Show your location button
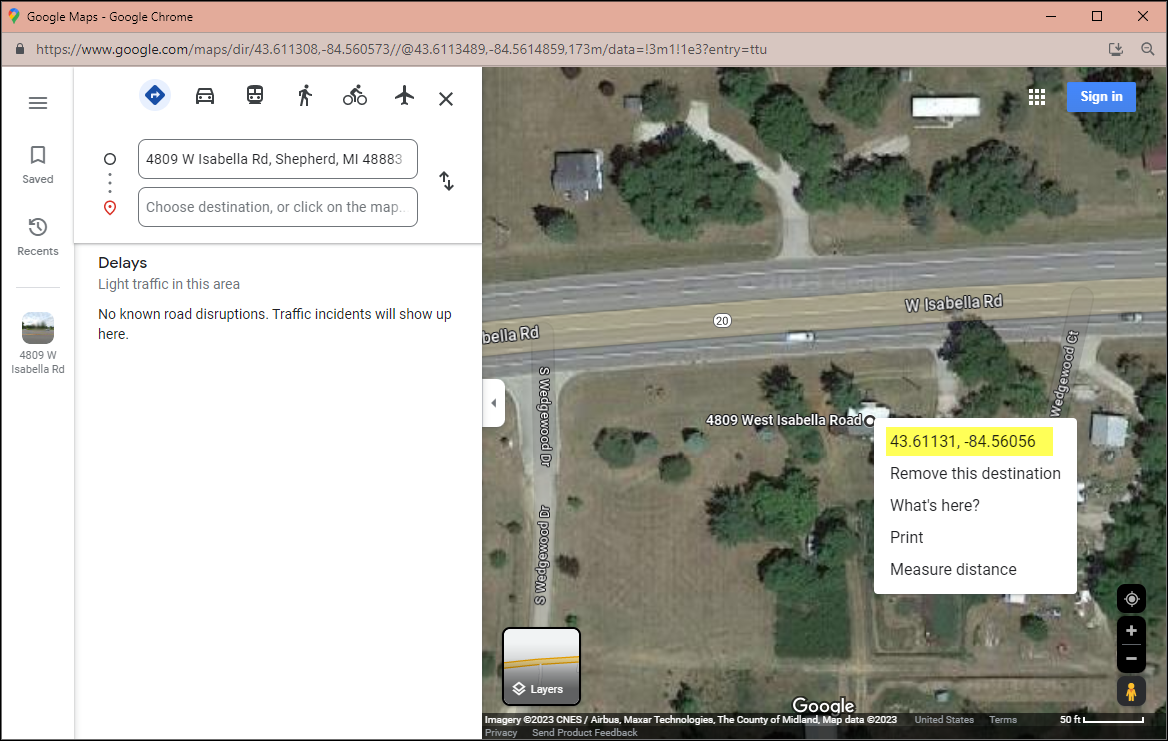This screenshot has height=741, width=1168. 1131,599
